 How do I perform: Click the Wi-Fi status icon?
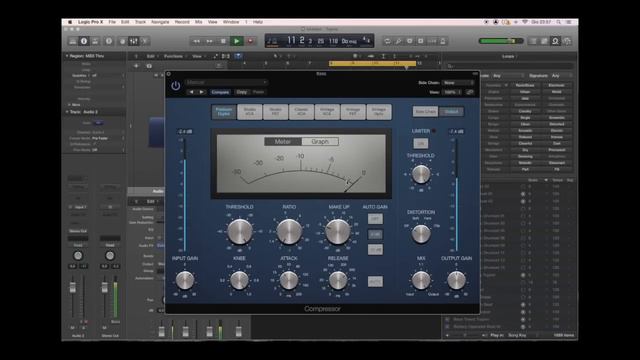pos(525,22)
